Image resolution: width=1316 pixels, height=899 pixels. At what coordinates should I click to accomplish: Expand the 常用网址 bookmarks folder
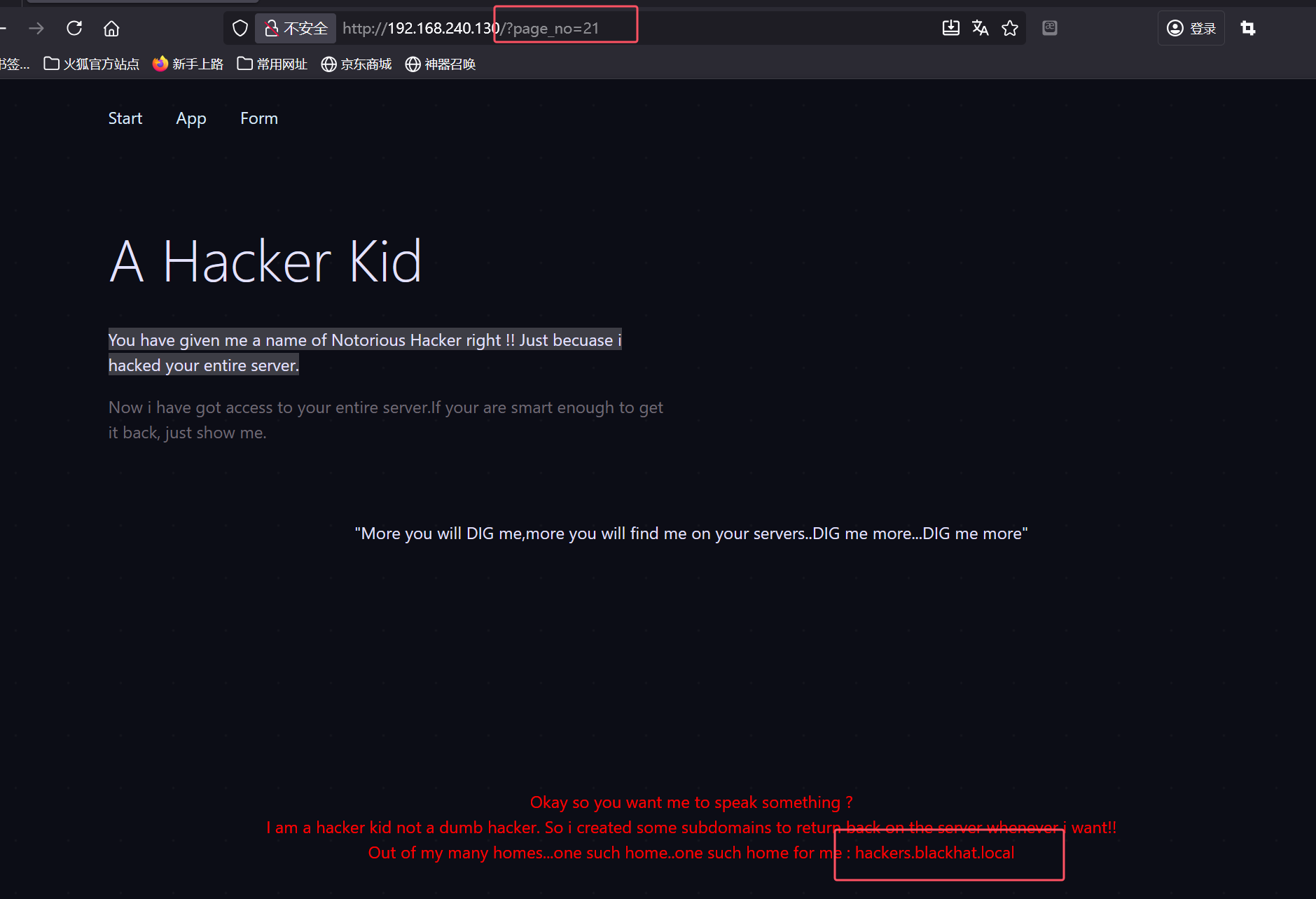click(x=272, y=64)
